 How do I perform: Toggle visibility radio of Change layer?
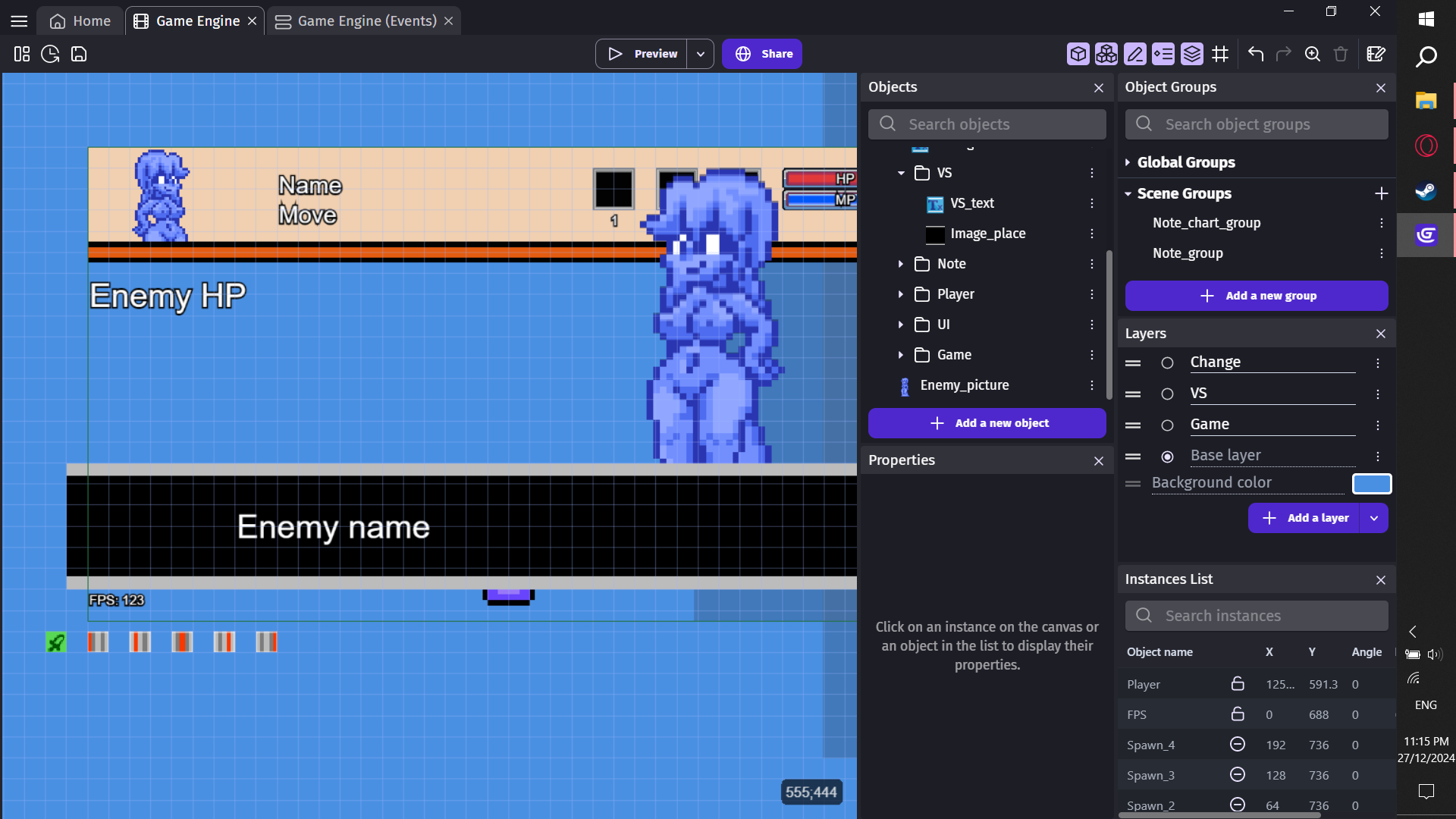[1168, 363]
